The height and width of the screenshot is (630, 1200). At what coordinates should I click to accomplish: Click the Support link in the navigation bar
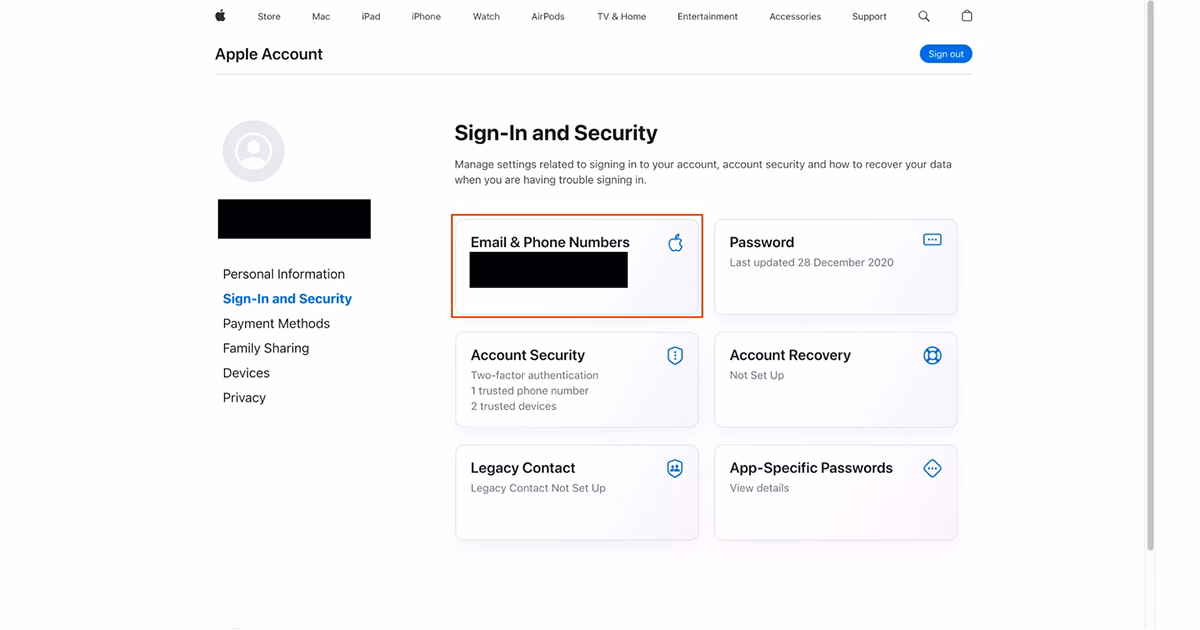(869, 16)
